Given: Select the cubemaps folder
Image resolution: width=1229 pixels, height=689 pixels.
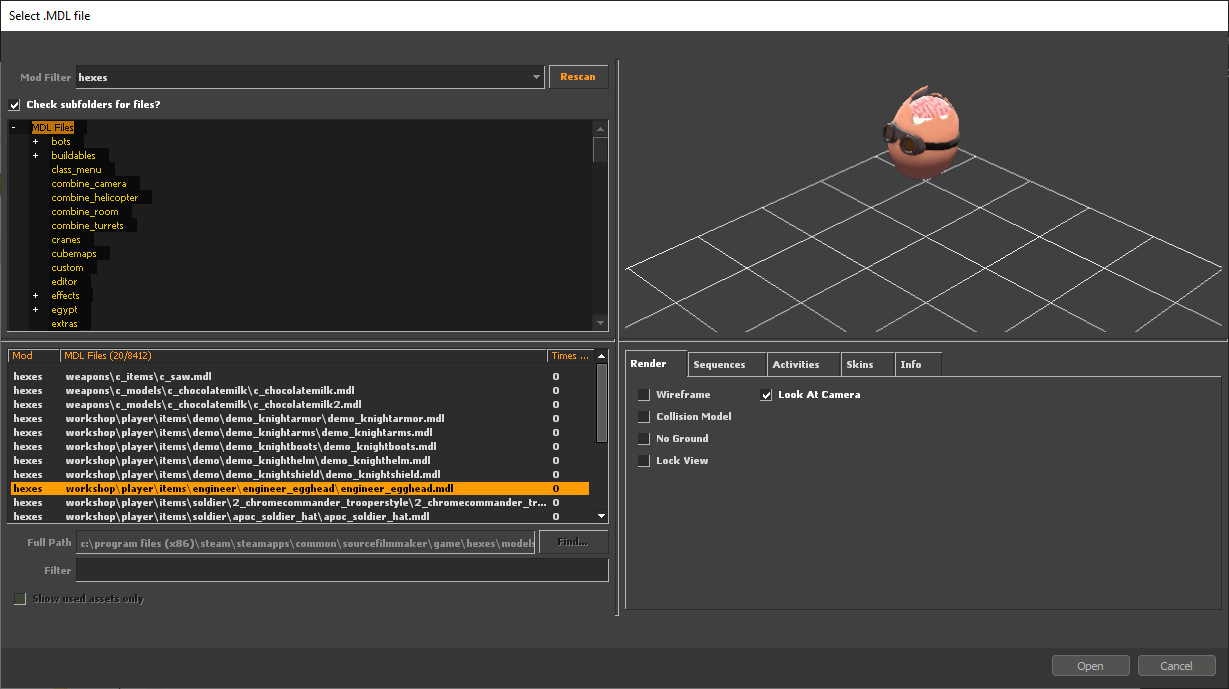Looking at the screenshot, I should coord(72,254).
